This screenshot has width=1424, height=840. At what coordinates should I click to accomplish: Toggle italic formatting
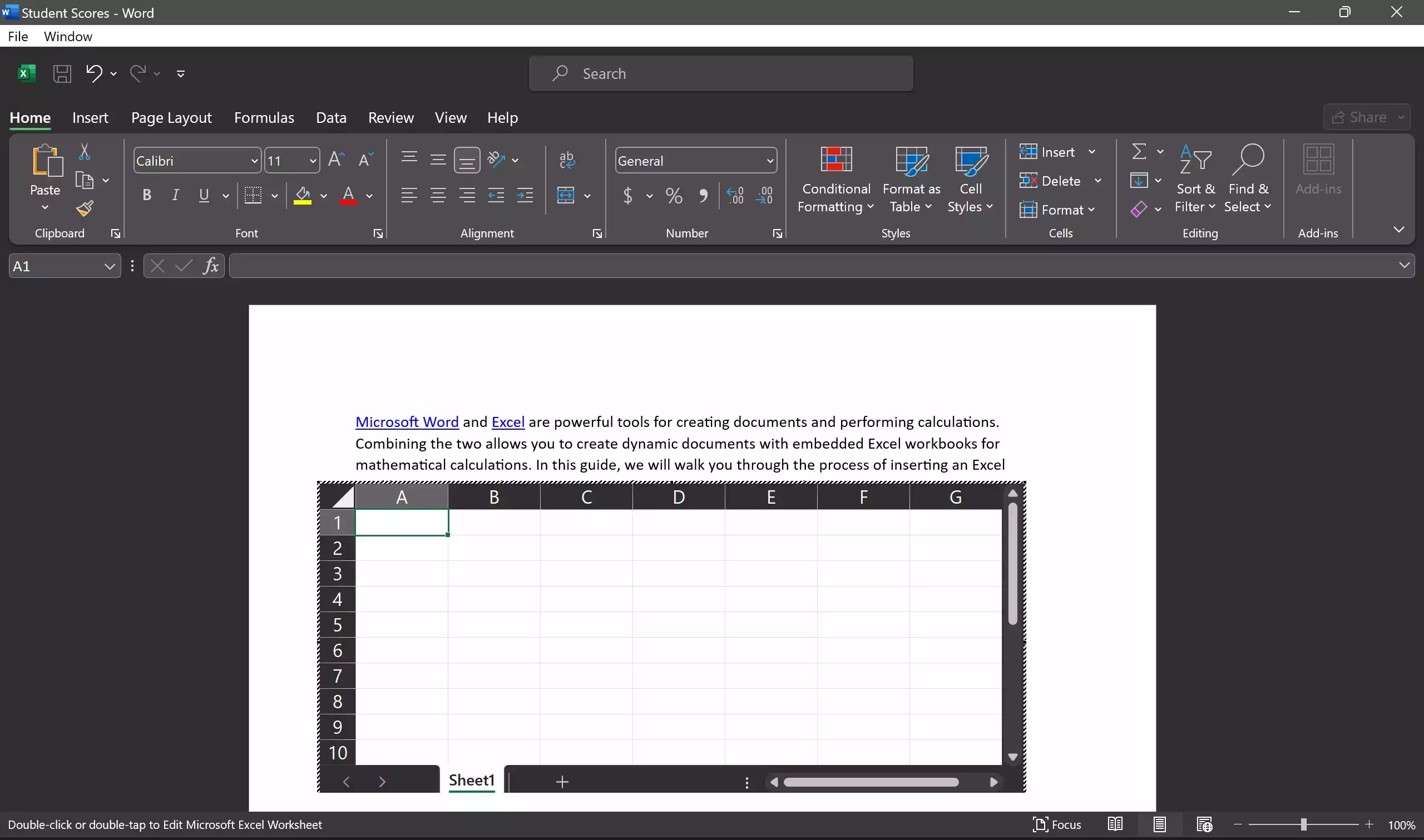coord(175,195)
